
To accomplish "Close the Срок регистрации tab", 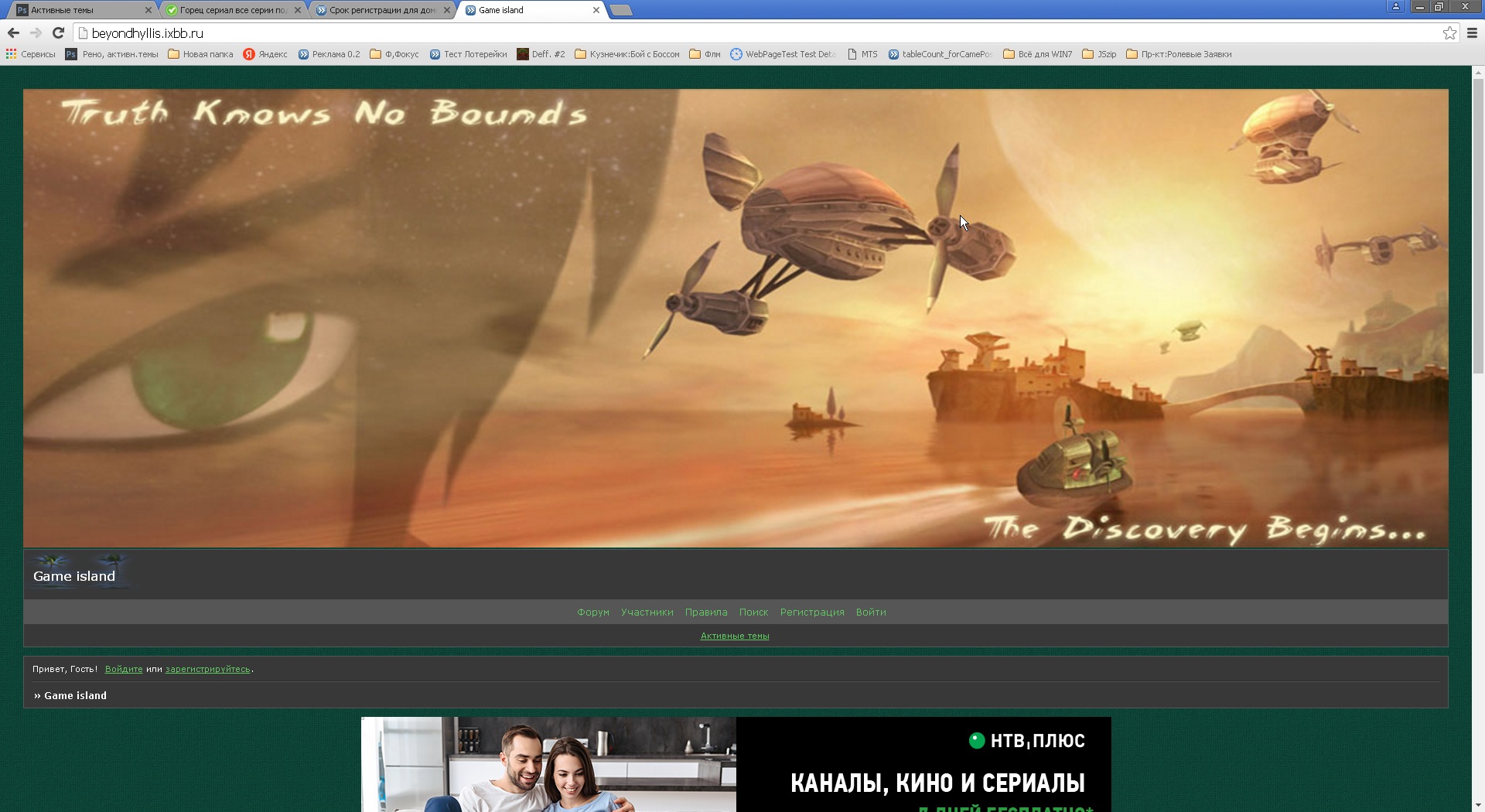I will tap(447, 10).
